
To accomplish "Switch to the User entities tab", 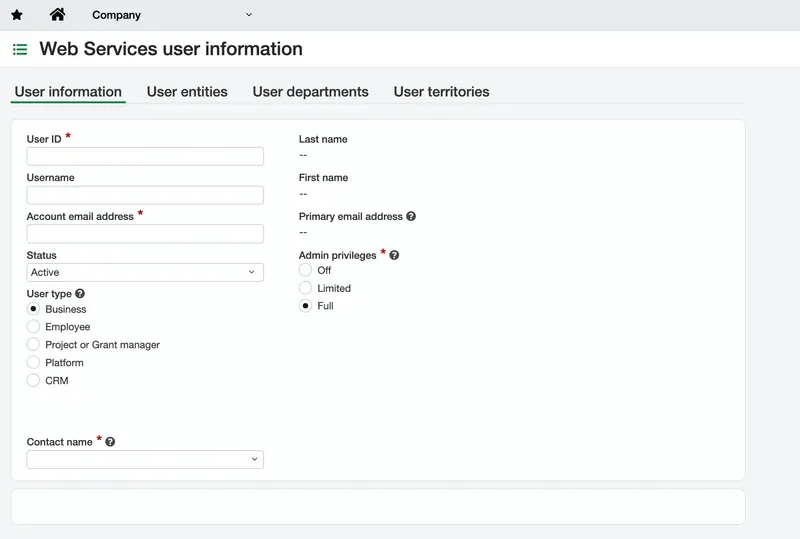I will pos(187,92).
